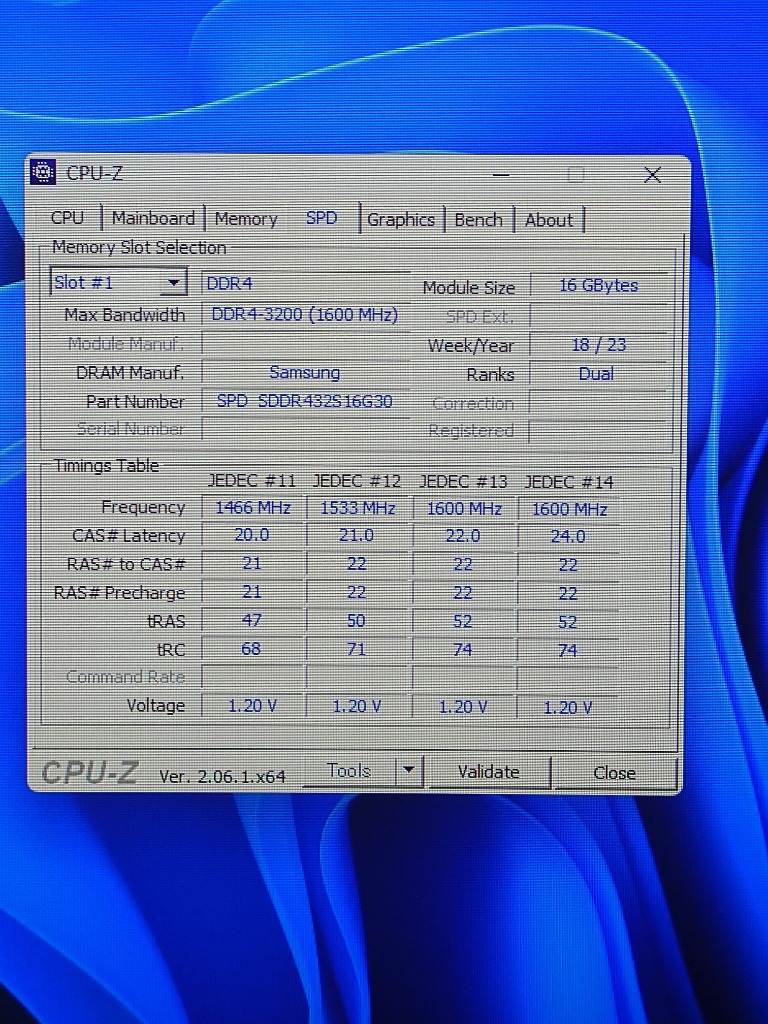Click the Samsung DRAM manufacturer value

click(305, 372)
